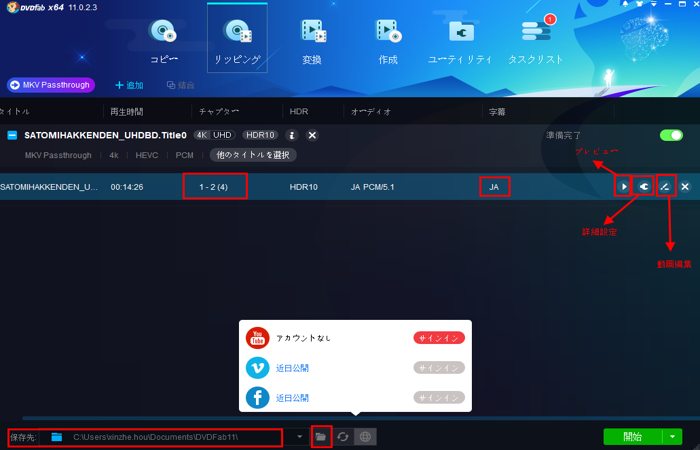Click the チャプター column header
Image resolution: width=700 pixels, height=450 pixels.
[219, 112]
